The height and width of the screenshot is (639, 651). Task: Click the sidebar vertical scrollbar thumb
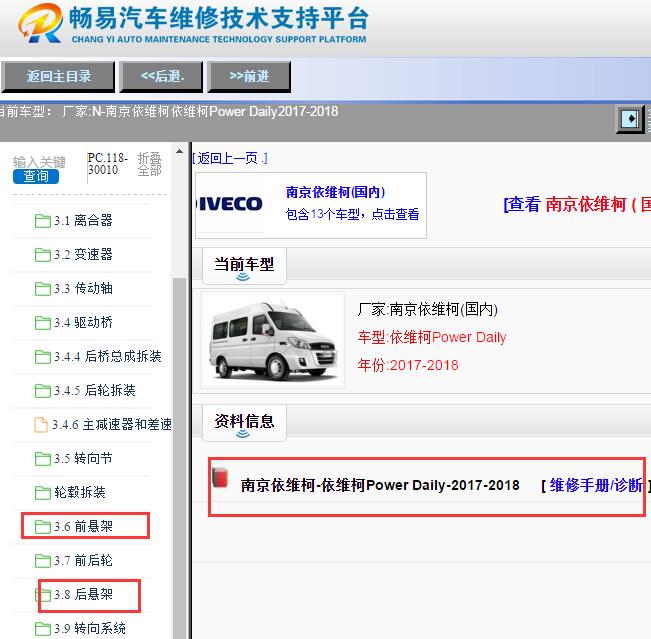tap(179, 457)
